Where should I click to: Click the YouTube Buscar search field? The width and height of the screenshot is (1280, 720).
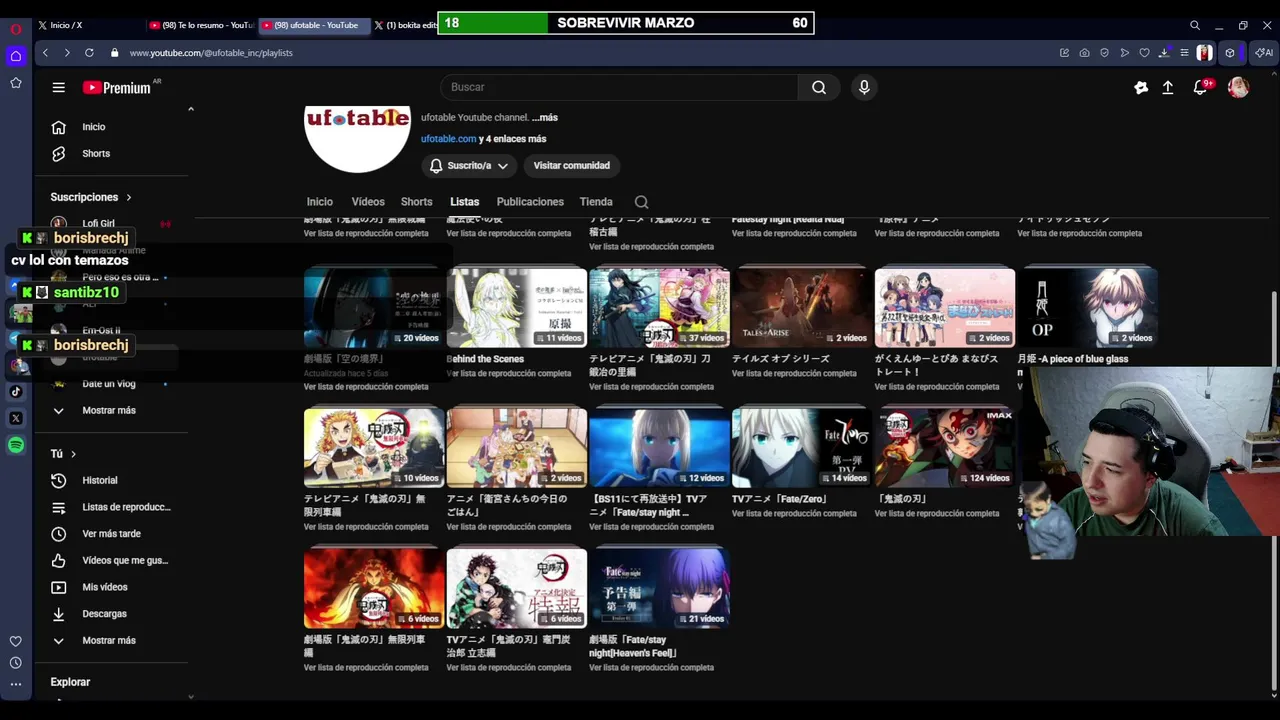click(x=620, y=87)
